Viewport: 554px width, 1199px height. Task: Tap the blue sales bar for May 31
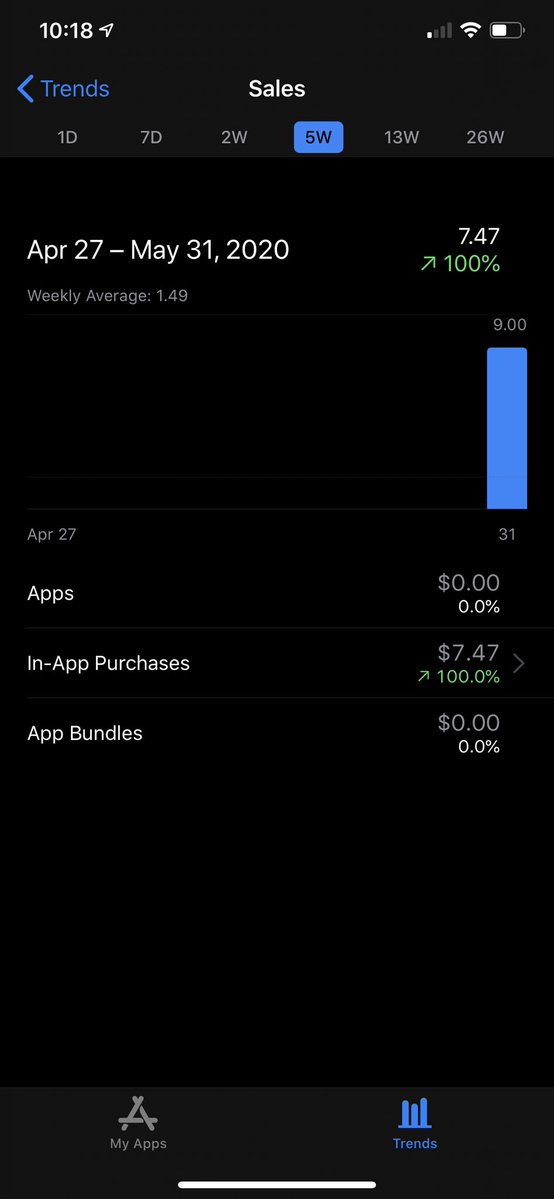pyautogui.click(x=507, y=428)
